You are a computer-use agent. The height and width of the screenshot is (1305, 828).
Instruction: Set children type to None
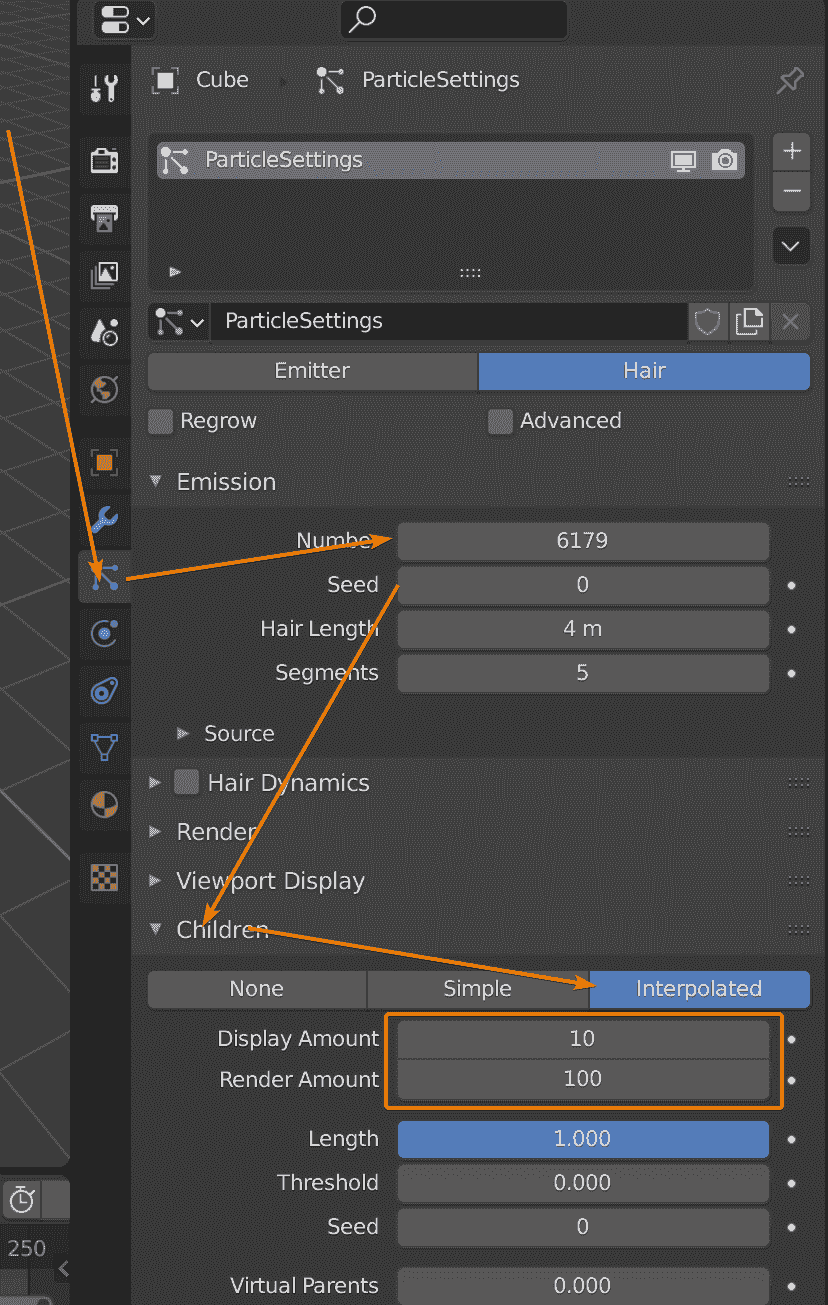click(x=257, y=989)
